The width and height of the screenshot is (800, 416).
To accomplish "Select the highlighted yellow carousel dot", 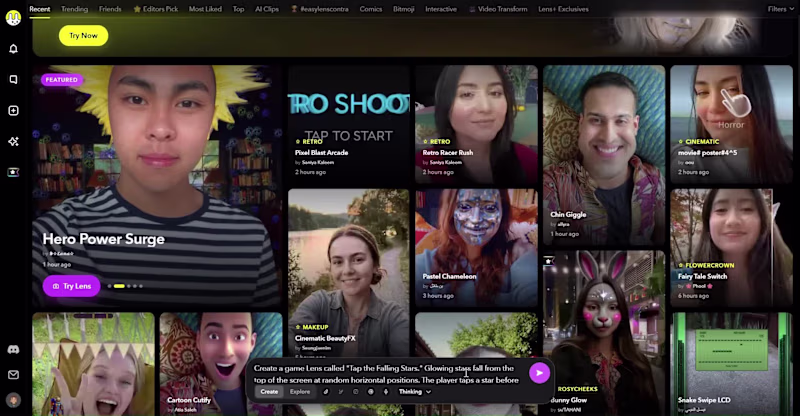I will point(119,286).
